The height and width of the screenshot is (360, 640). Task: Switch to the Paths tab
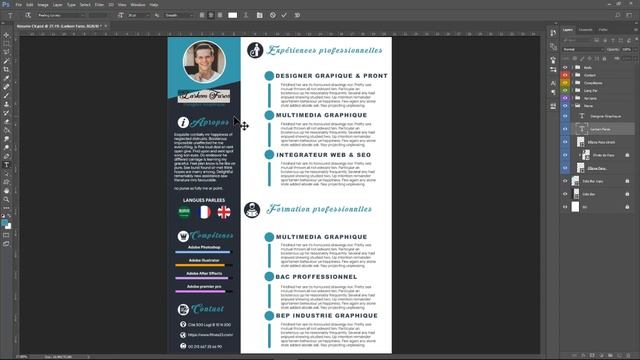pos(603,30)
